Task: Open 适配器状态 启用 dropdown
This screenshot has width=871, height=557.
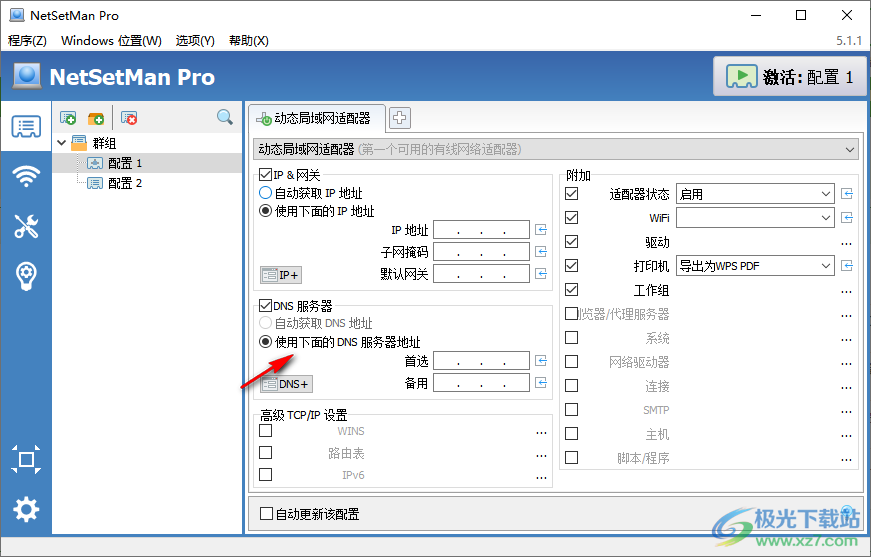Action: point(755,194)
